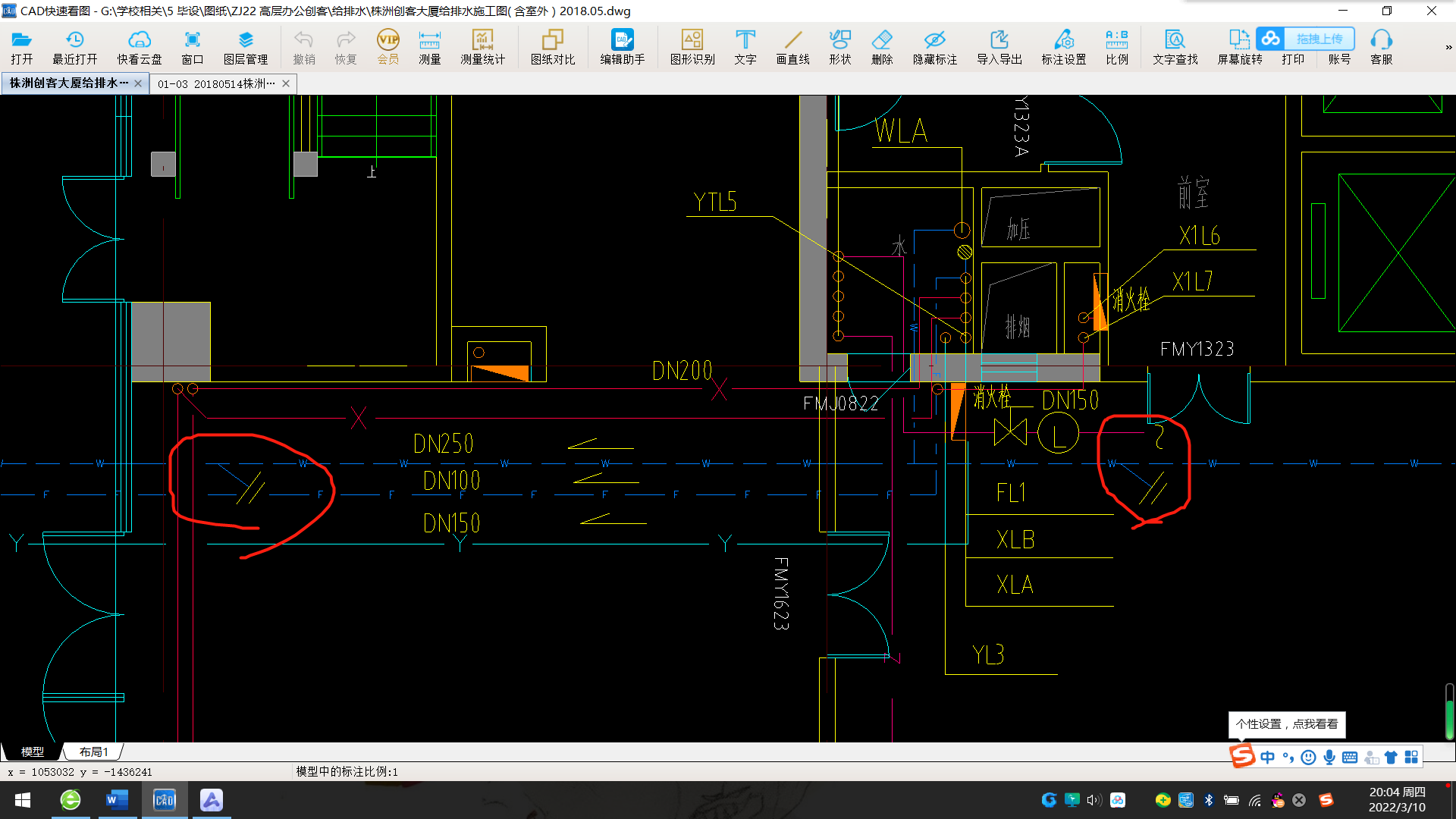The width and height of the screenshot is (1456, 819).
Task: Select the 删除 eraser tool
Action: [881, 47]
